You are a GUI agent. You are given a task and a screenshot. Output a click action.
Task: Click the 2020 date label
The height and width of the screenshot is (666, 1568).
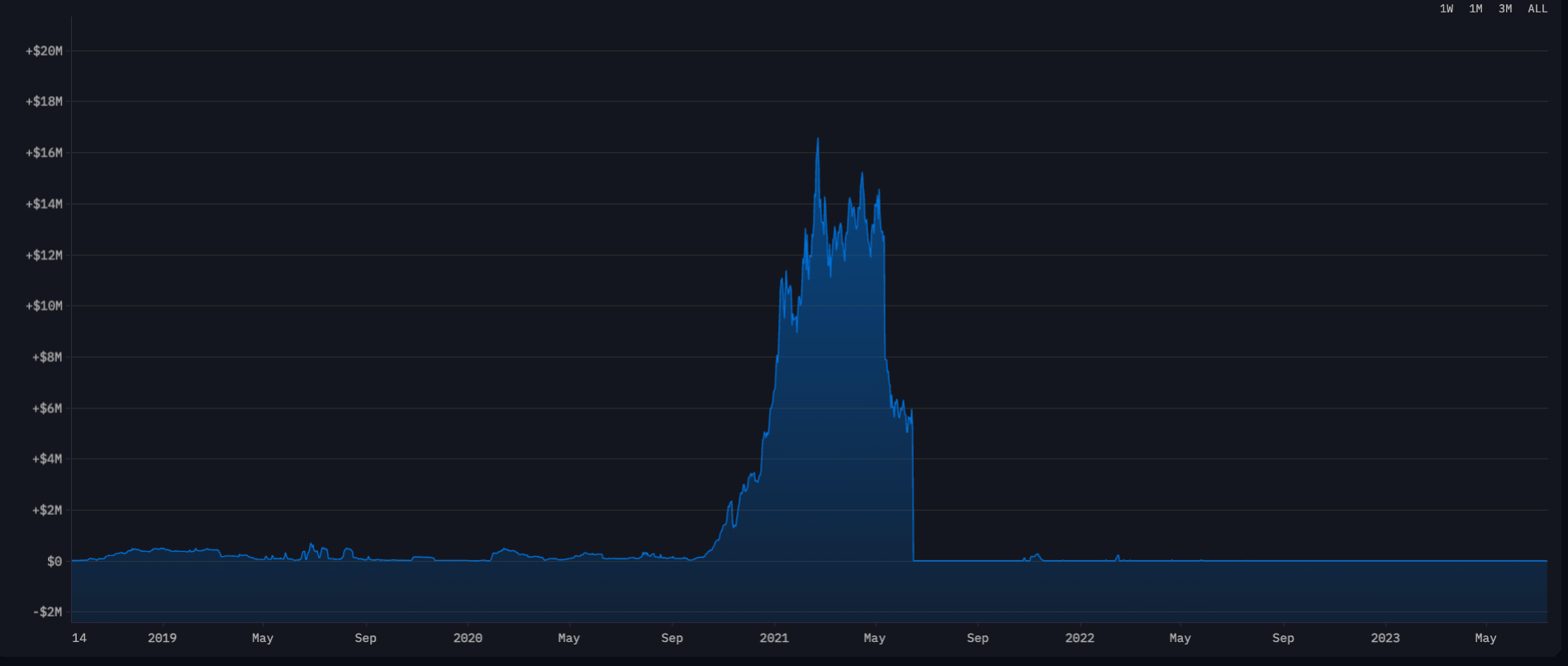click(x=468, y=638)
